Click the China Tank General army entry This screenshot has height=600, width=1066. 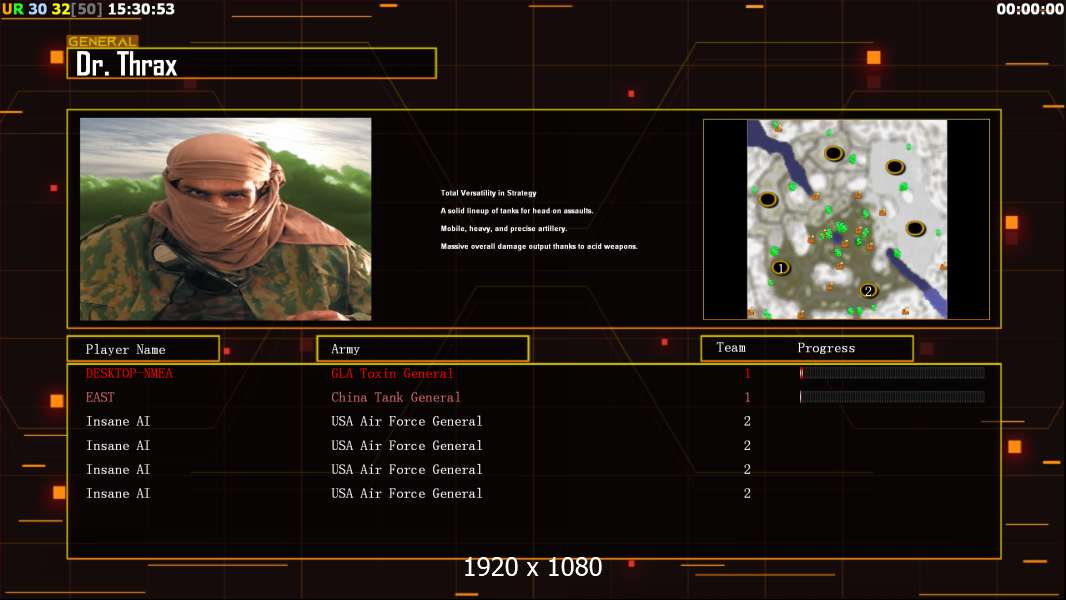pyautogui.click(x=396, y=398)
